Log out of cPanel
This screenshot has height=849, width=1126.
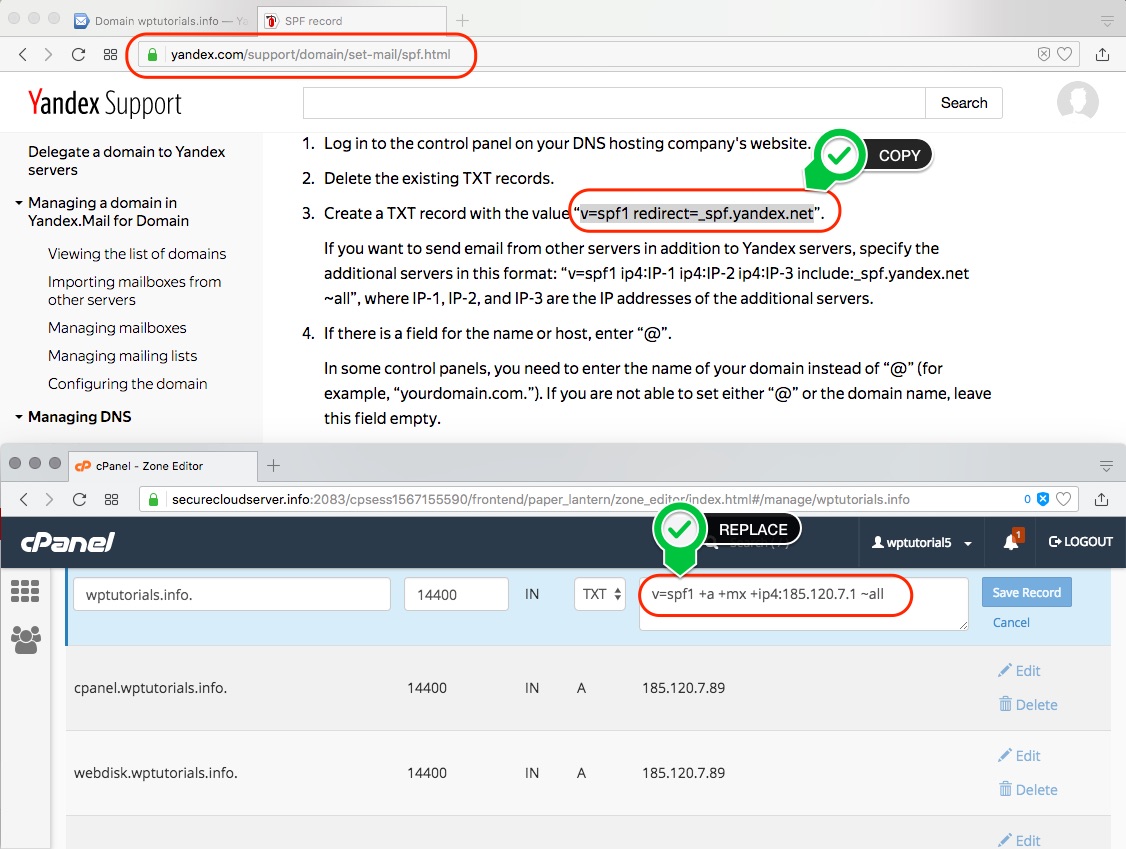[1080, 542]
